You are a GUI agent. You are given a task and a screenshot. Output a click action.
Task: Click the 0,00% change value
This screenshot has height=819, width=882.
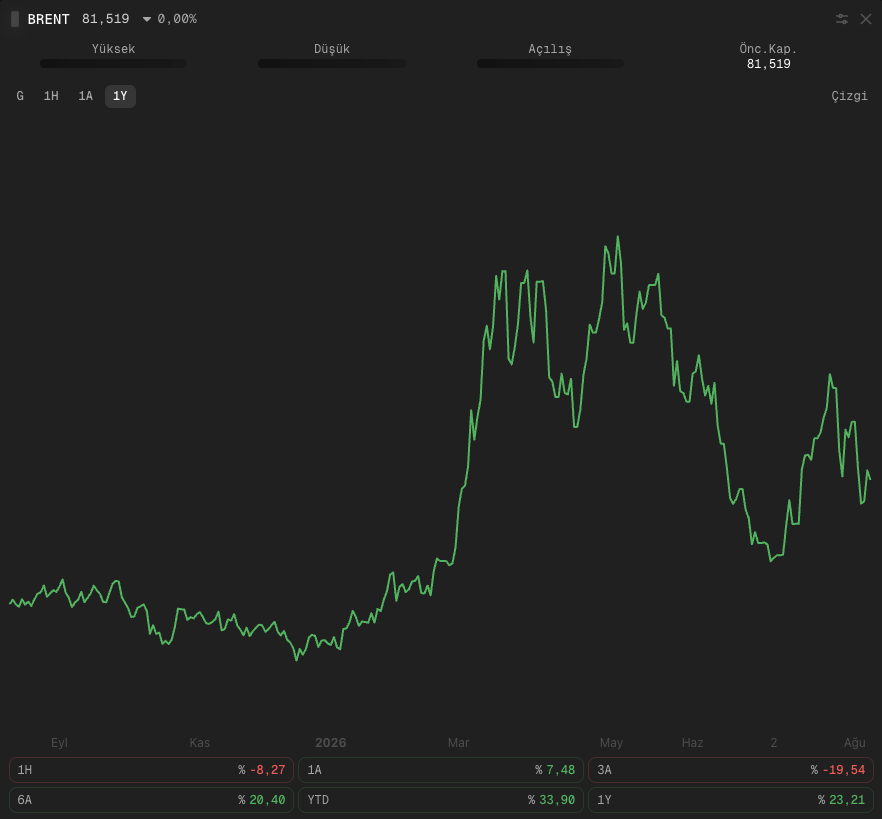(x=177, y=19)
